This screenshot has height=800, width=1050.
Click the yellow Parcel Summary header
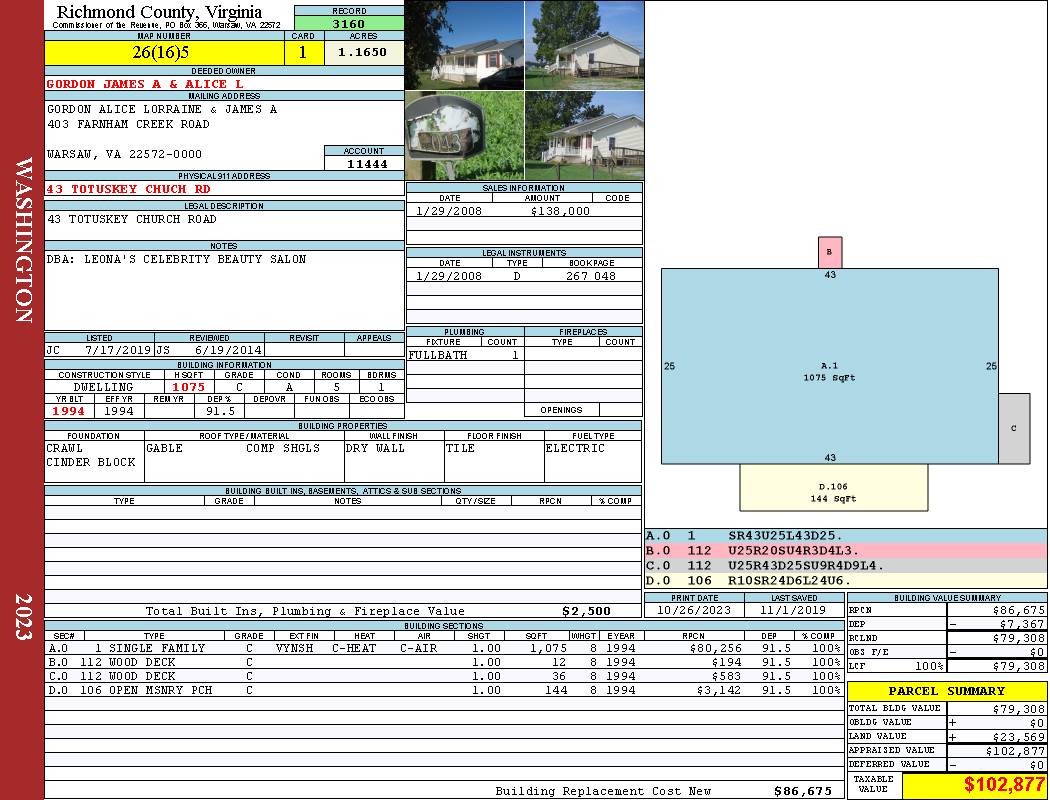pos(947,691)
